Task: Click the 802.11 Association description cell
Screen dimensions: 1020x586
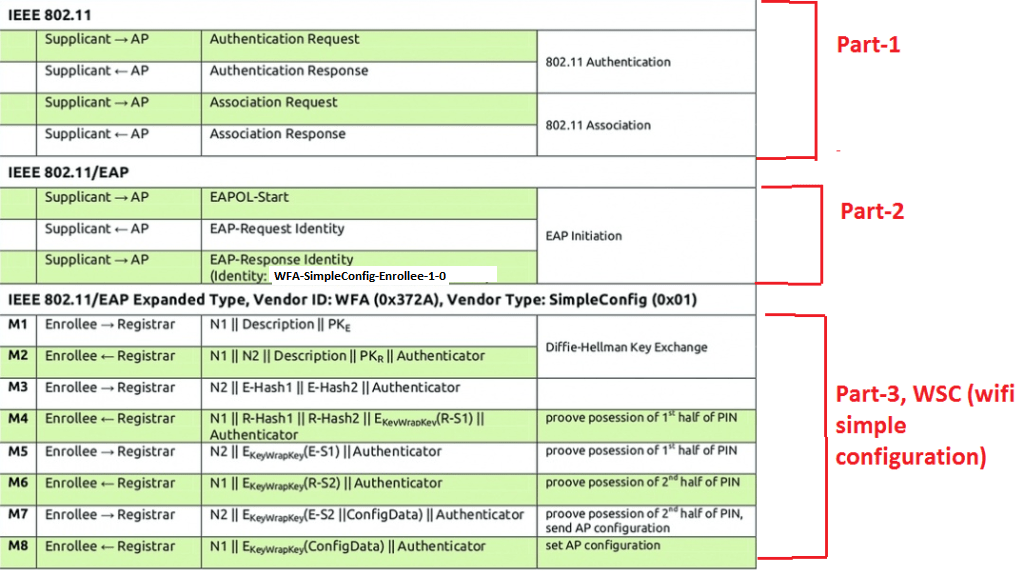Action: click(598, 126)
